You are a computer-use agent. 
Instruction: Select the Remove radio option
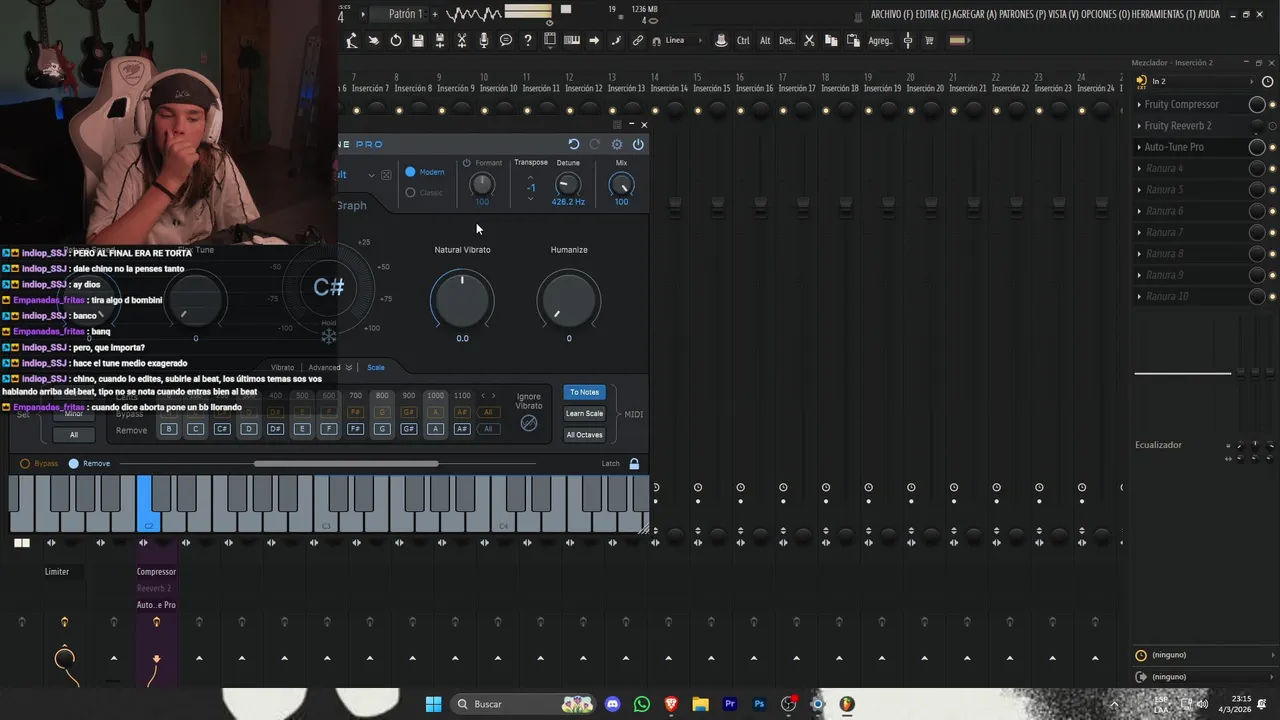[x=73, y=464]
